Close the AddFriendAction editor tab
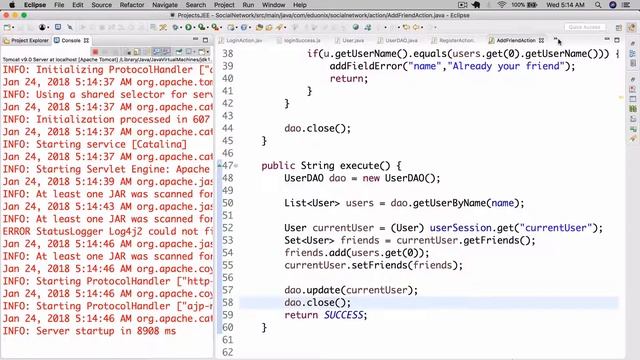The image size is (640, 360). 541,40
